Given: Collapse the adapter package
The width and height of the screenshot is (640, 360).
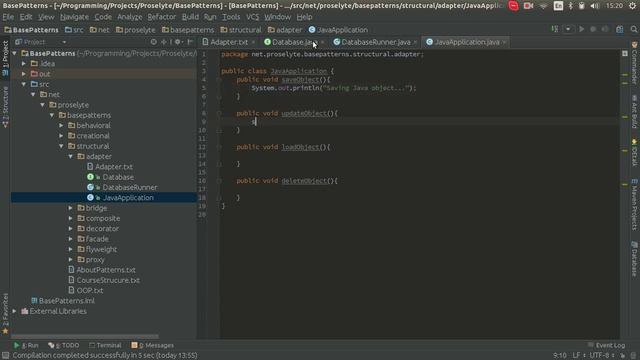Looking at the screenshot, I should tap(71, 156).
